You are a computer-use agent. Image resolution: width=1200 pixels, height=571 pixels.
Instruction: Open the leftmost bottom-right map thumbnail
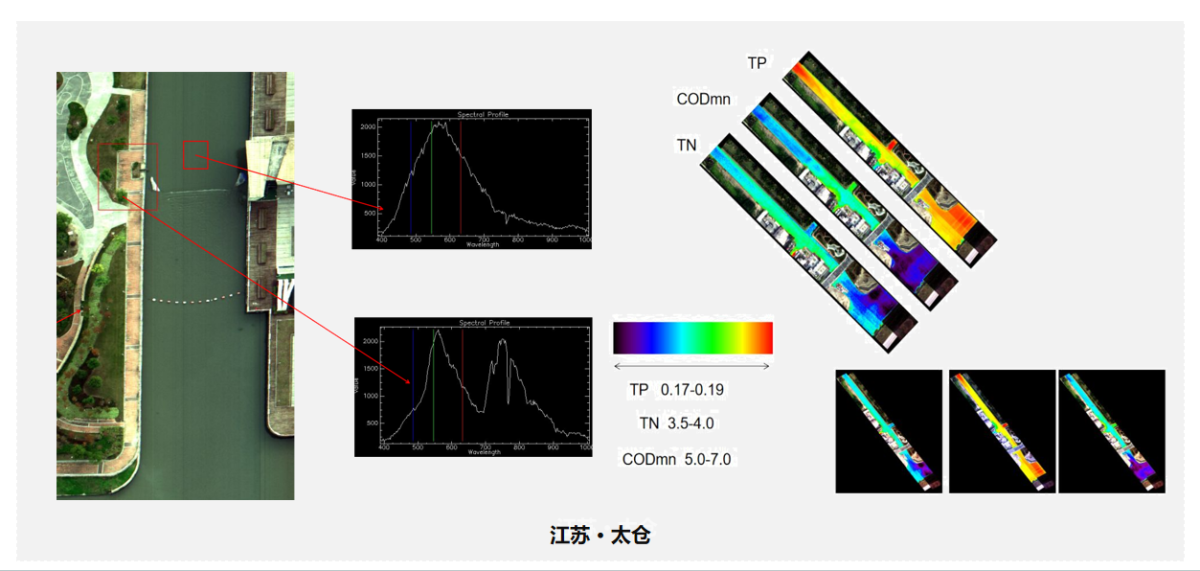coord(889,431)
